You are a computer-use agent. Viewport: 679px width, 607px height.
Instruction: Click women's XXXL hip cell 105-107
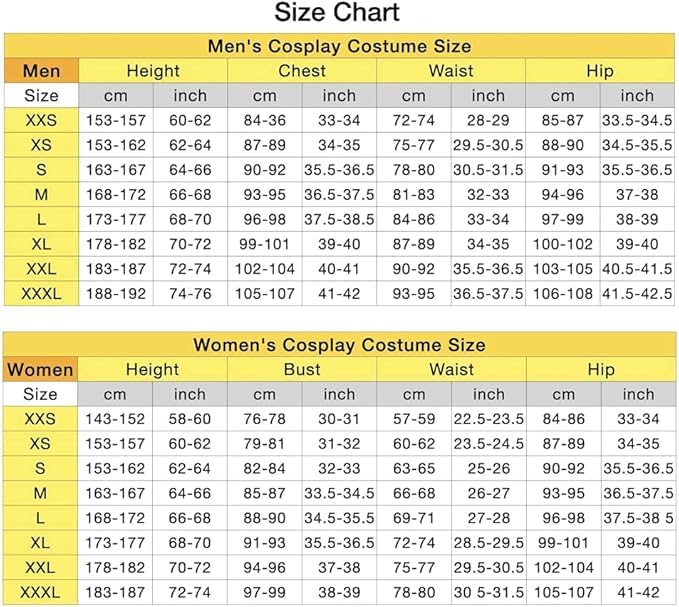[563, 593]
